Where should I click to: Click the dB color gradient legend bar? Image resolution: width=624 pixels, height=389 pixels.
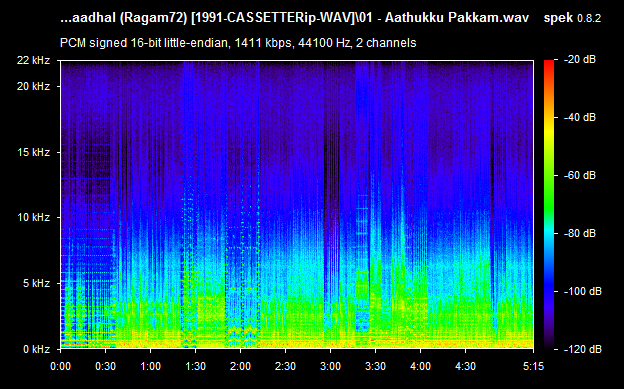click(549, 205)
